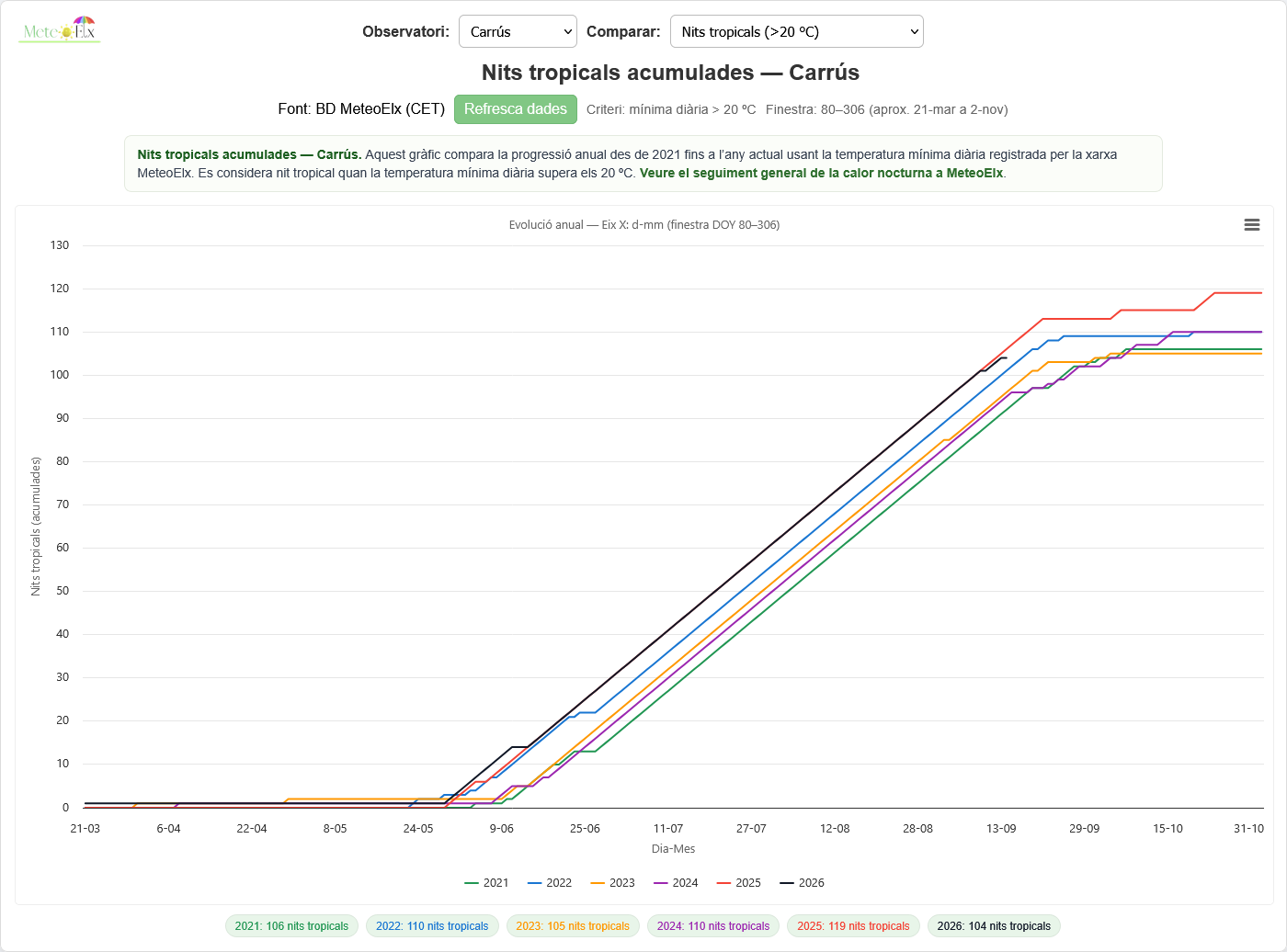Select the 2022: 110 nits tropicals badge
The width and height of the screenshot is (1287, 952).
pyautogui.click(x=432, y=926)
